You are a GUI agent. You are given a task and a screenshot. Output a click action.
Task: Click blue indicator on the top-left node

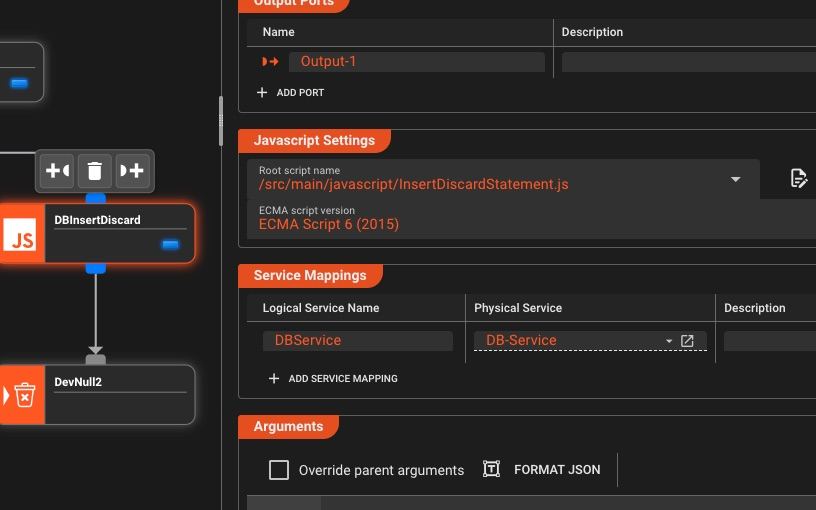pos(19,83)
